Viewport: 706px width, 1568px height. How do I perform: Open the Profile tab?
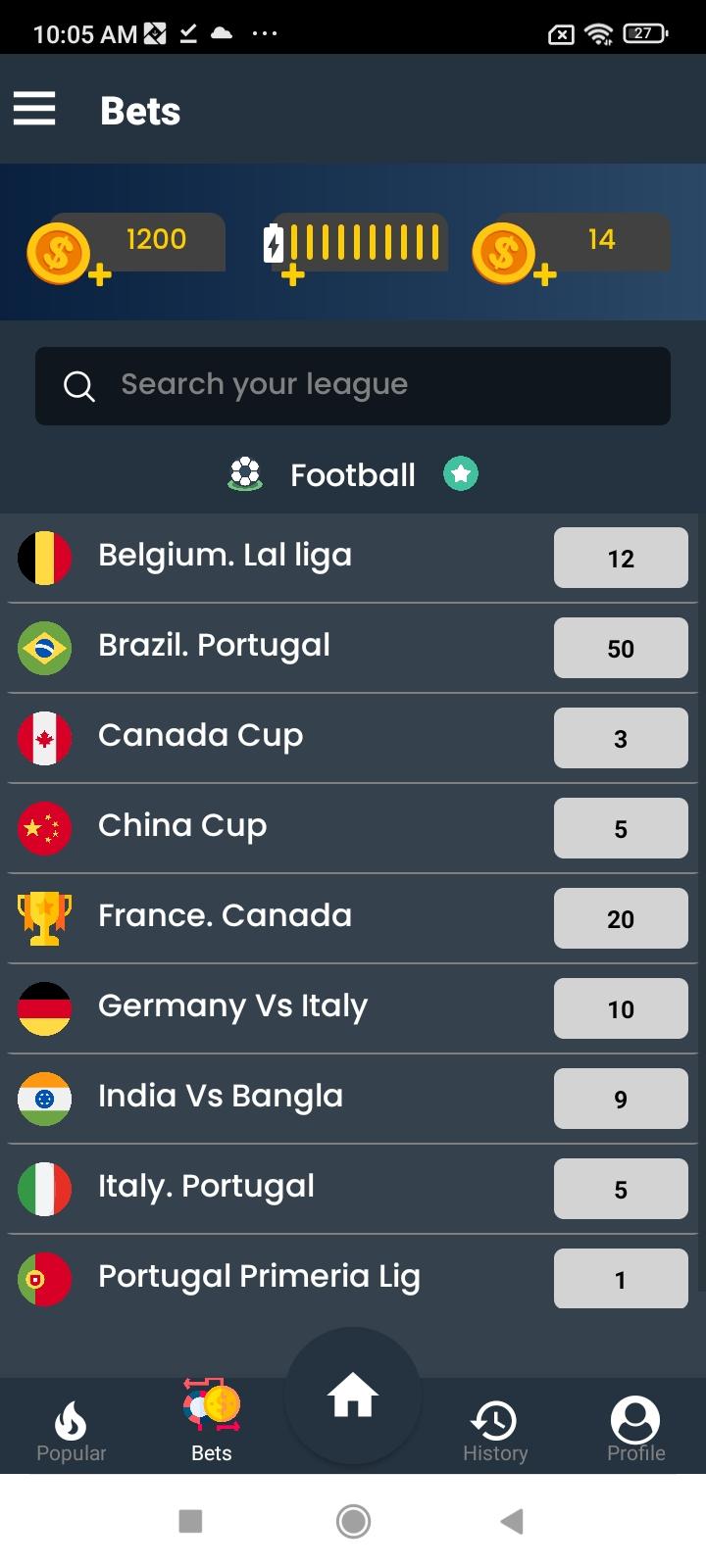point(635,1431)
